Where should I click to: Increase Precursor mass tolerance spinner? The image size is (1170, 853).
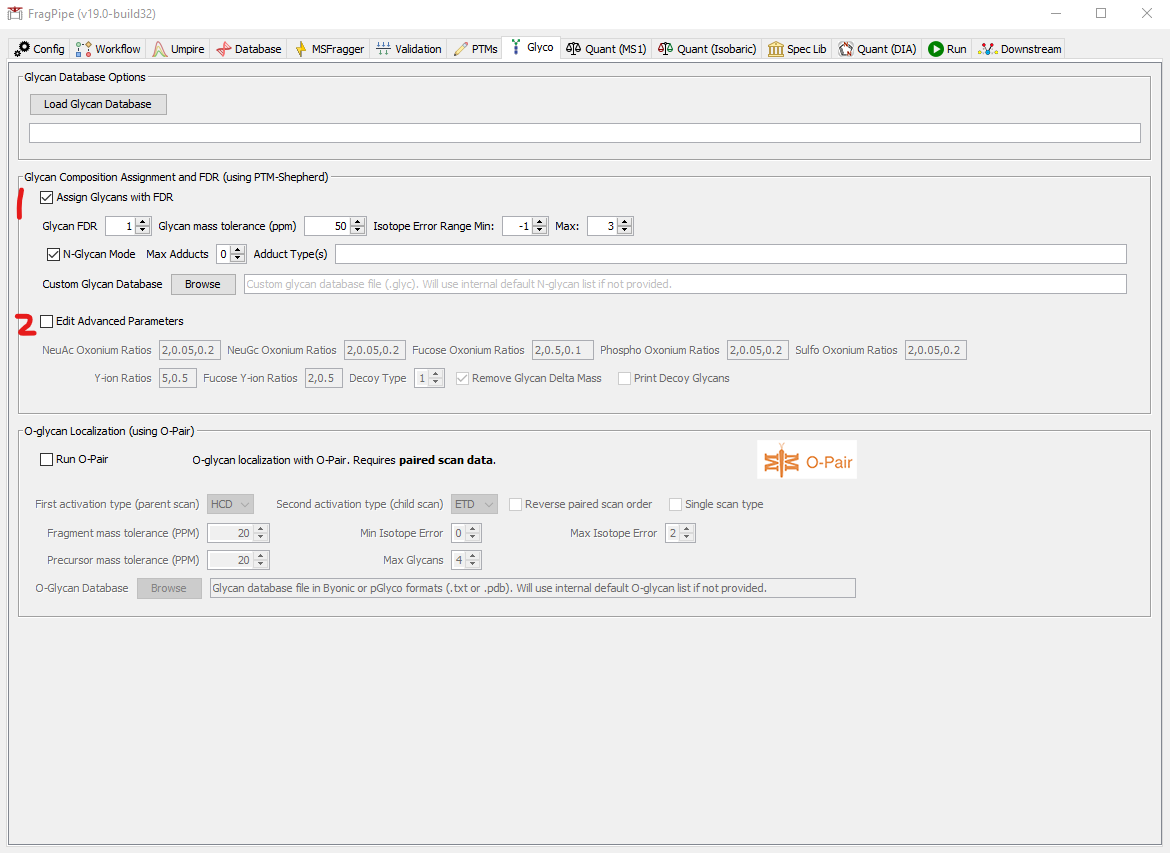[260, 556]
